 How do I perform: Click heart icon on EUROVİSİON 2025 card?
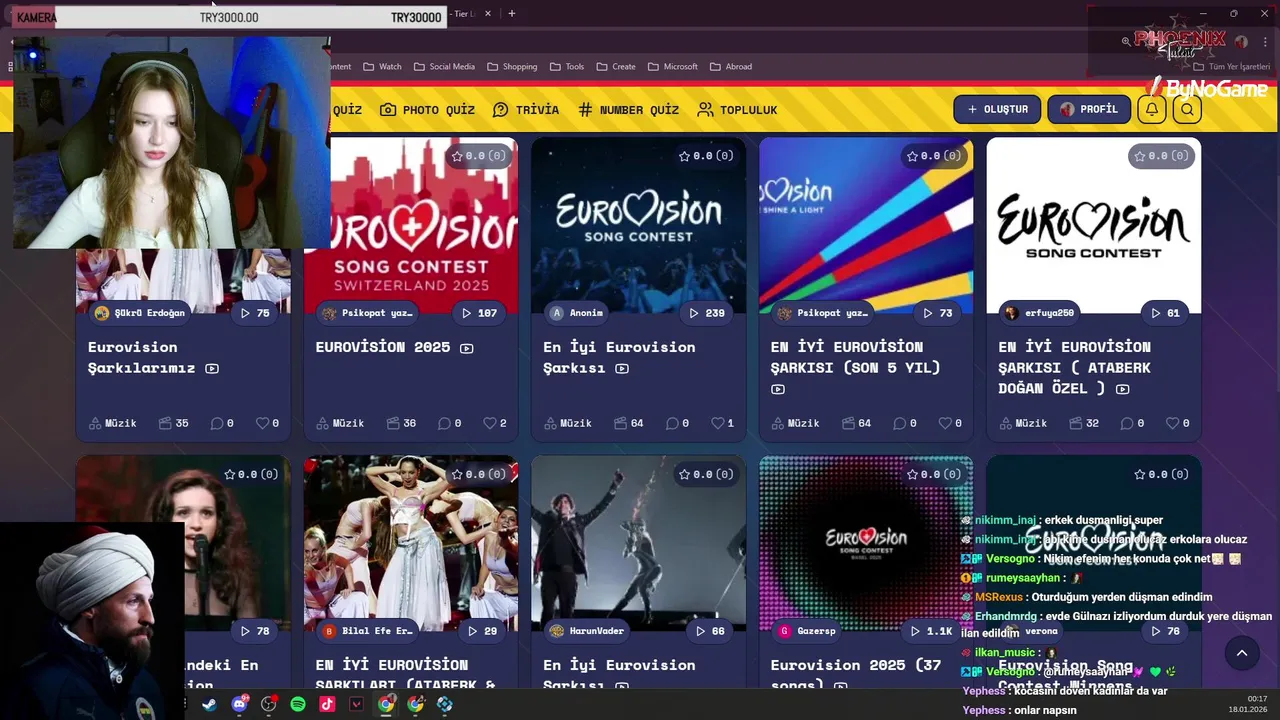pyautogui.click(x=490, y=423)
